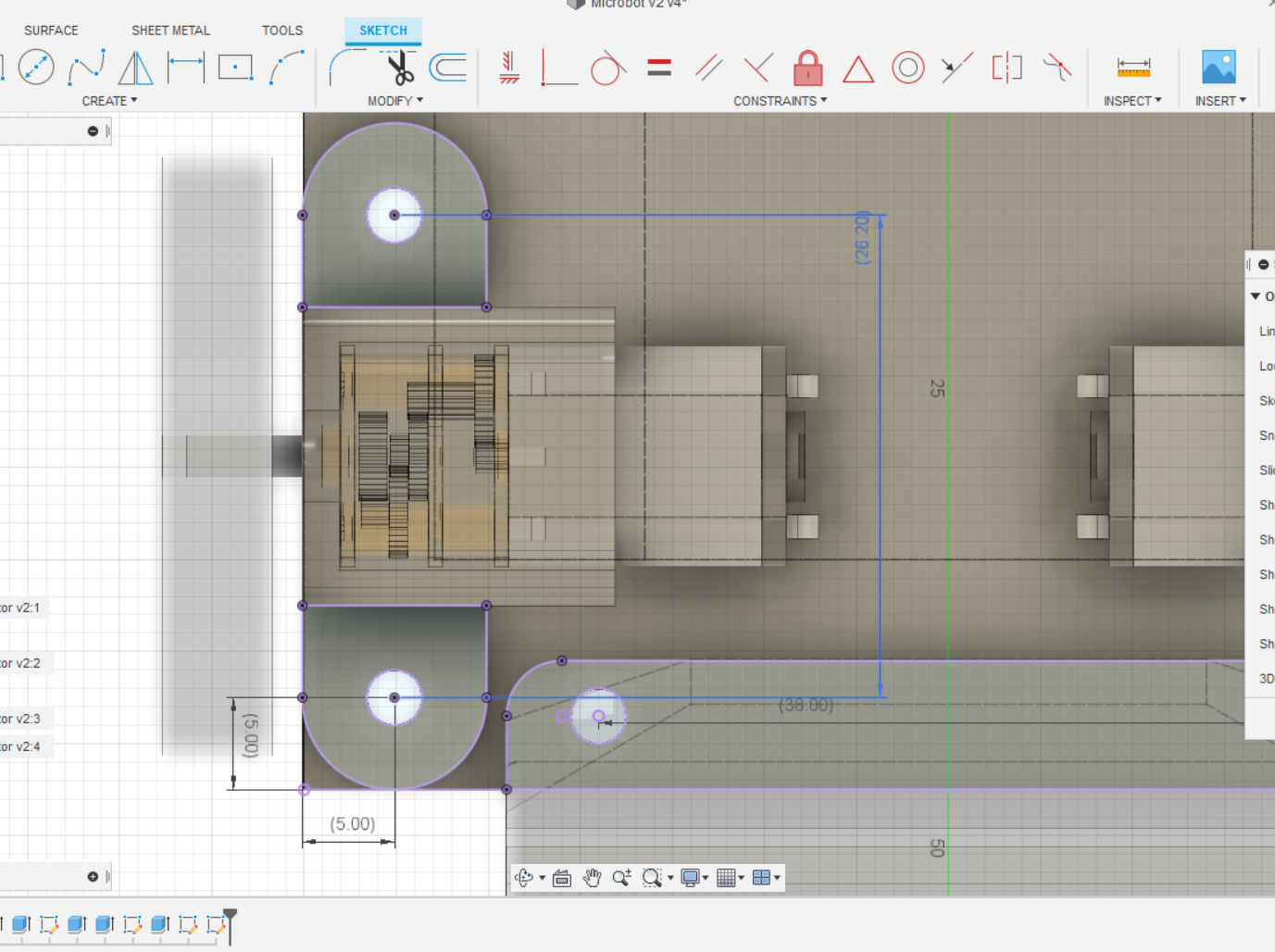Select the three-point Arc tool

pyautogui.click(x=287, y=68)
